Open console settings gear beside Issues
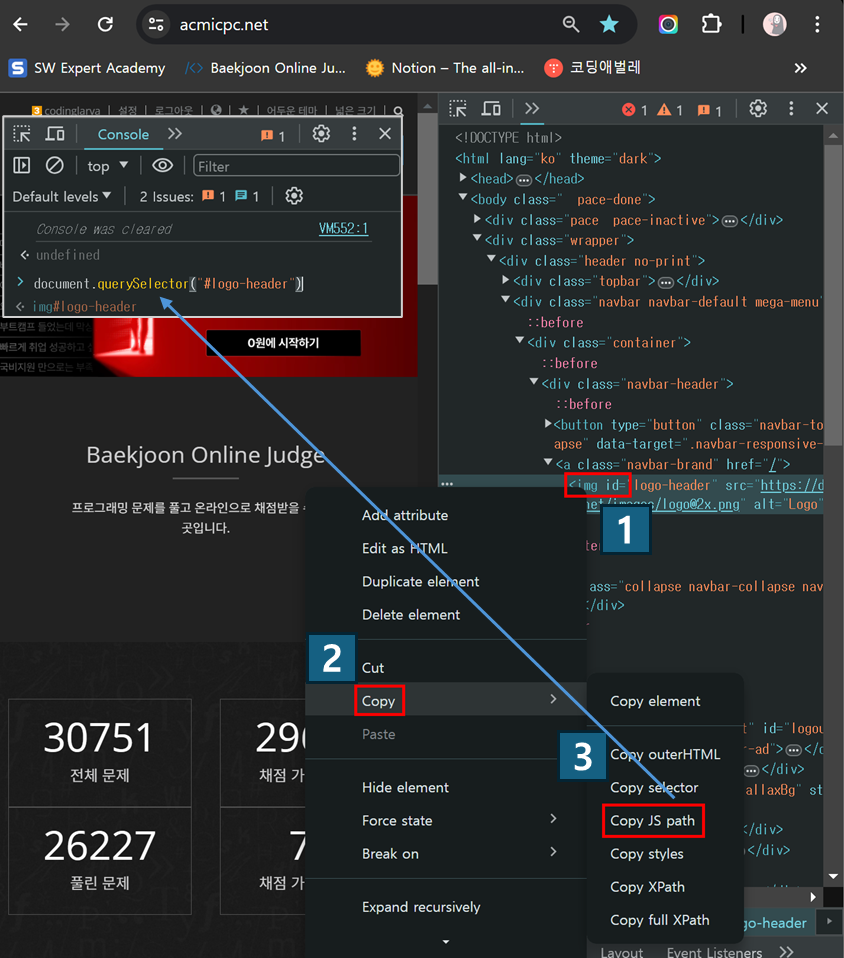 294,196
